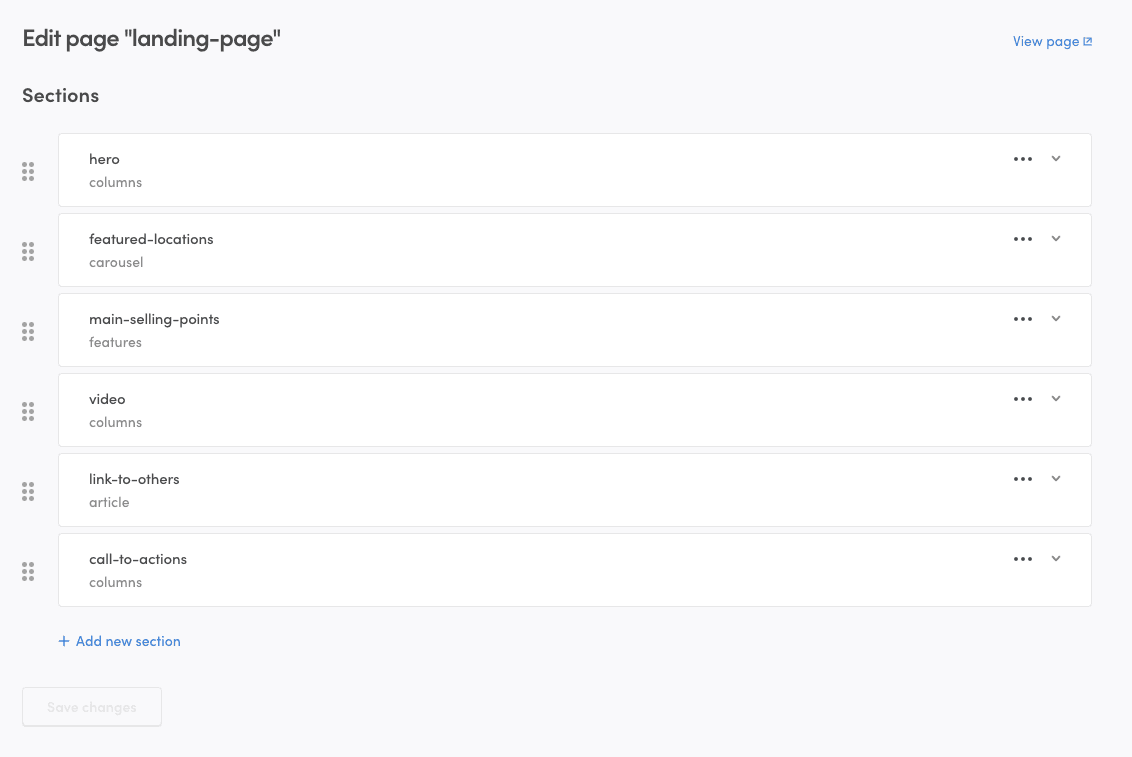
Task: Show the ellipsis menu for call-to-actions
Action: click(1022, 559)
